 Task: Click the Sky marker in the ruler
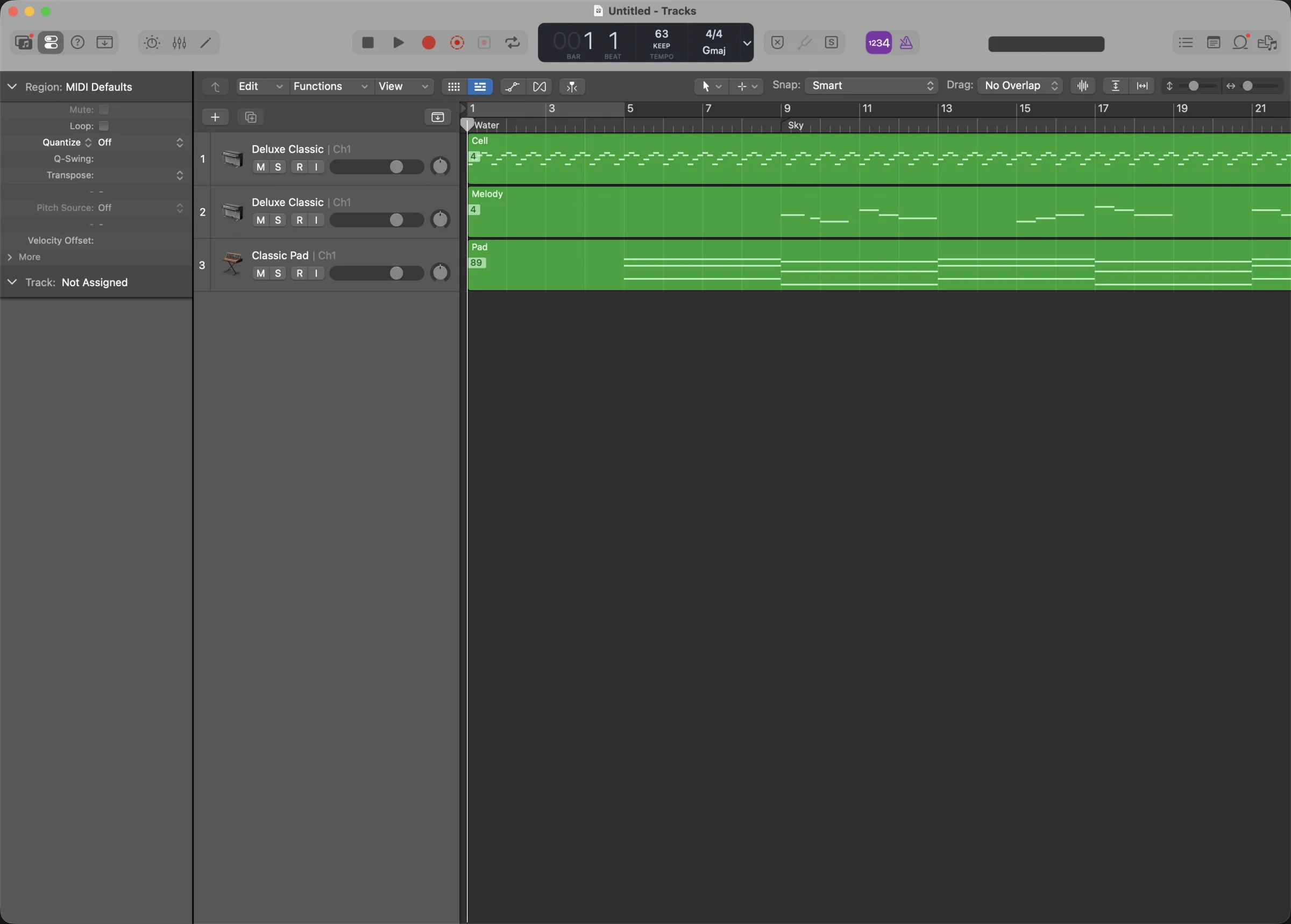[x=796, y=125]
